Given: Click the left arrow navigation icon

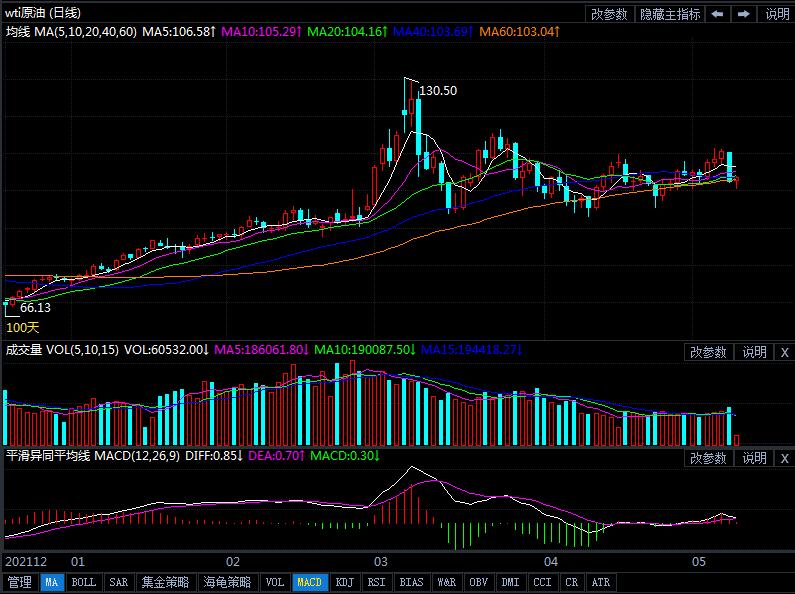Looking at the screenshot, I should point(718,14).
